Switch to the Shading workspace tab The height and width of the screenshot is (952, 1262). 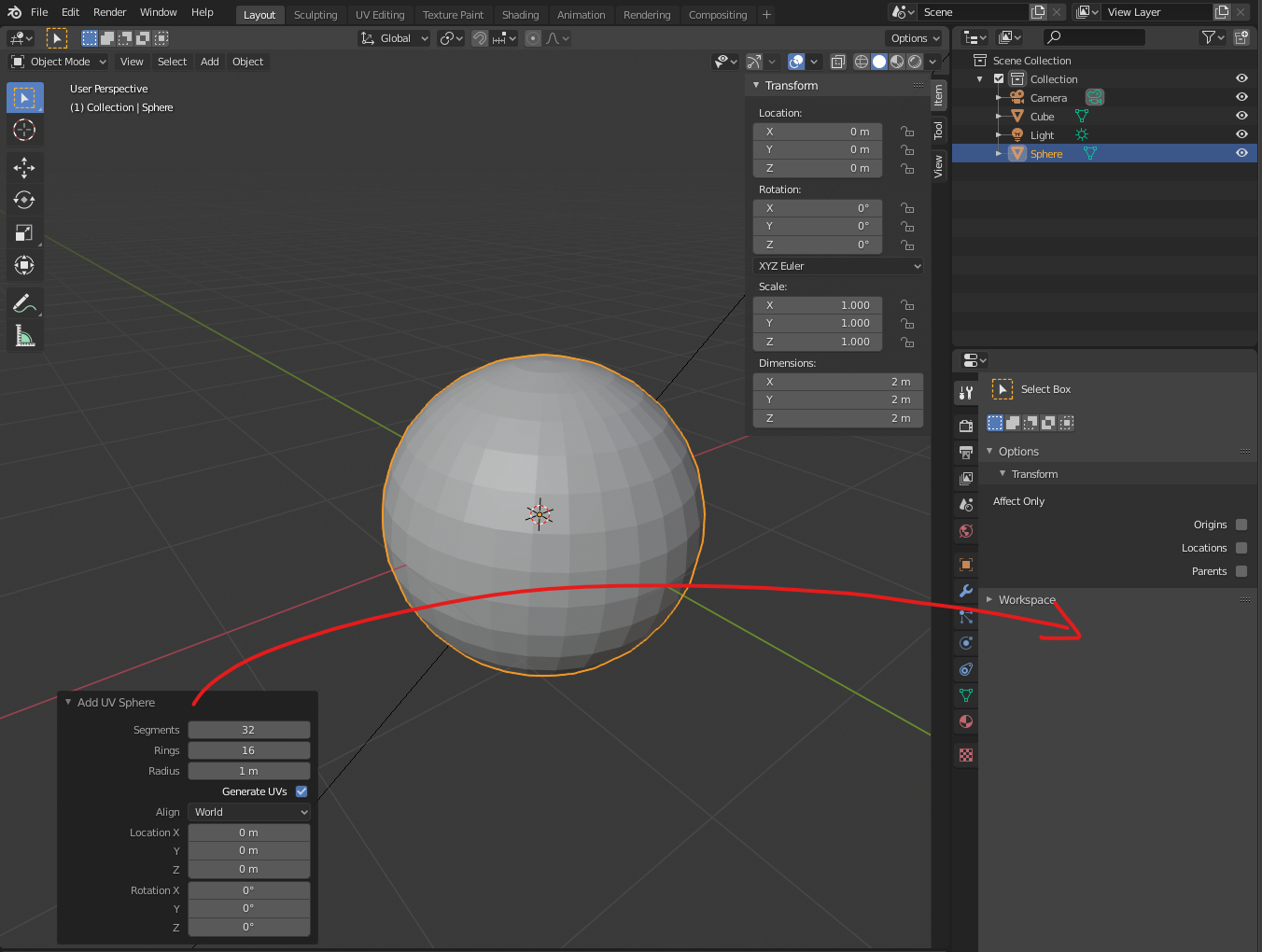tap(520, 15)
